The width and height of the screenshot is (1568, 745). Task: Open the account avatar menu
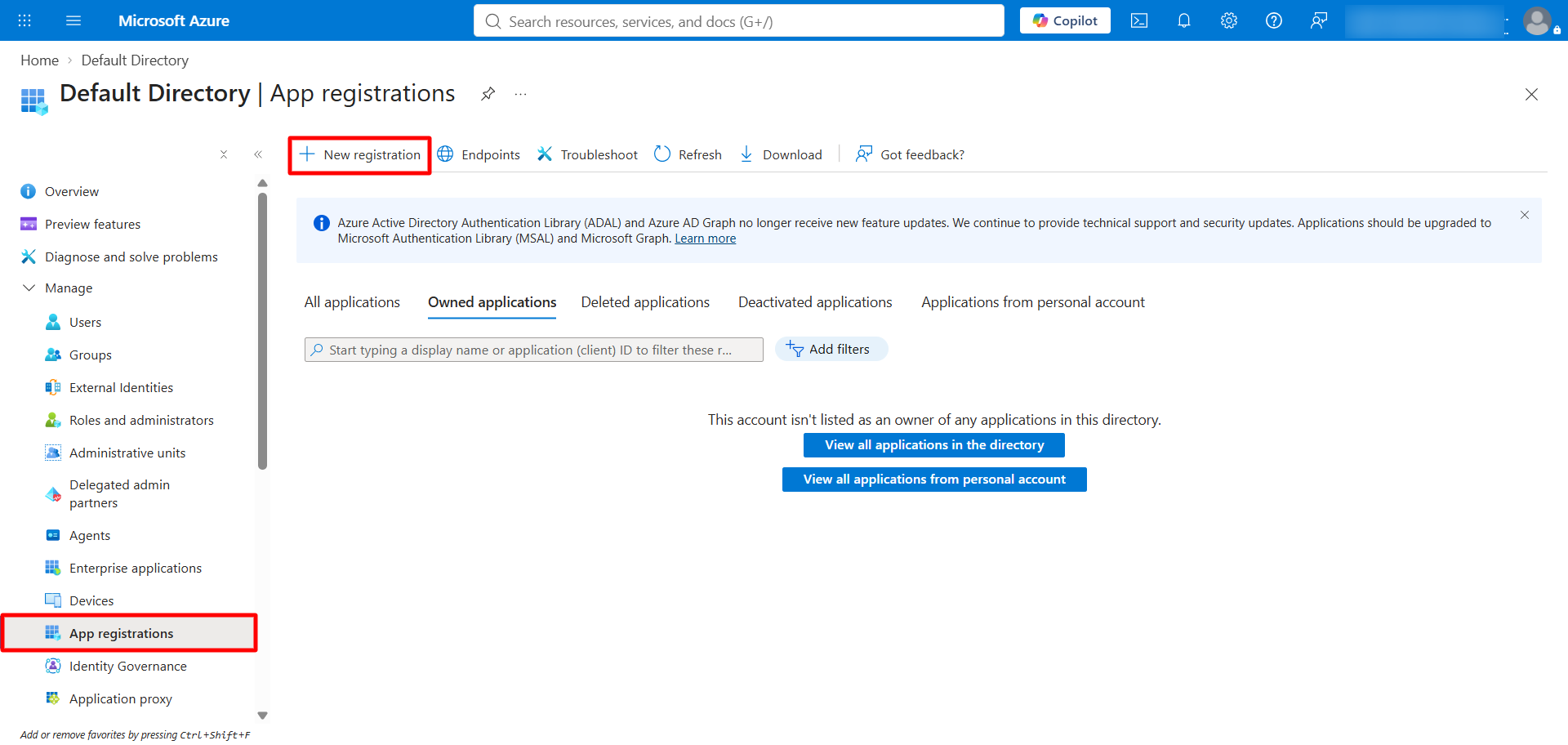click(x=1538, y=21)
